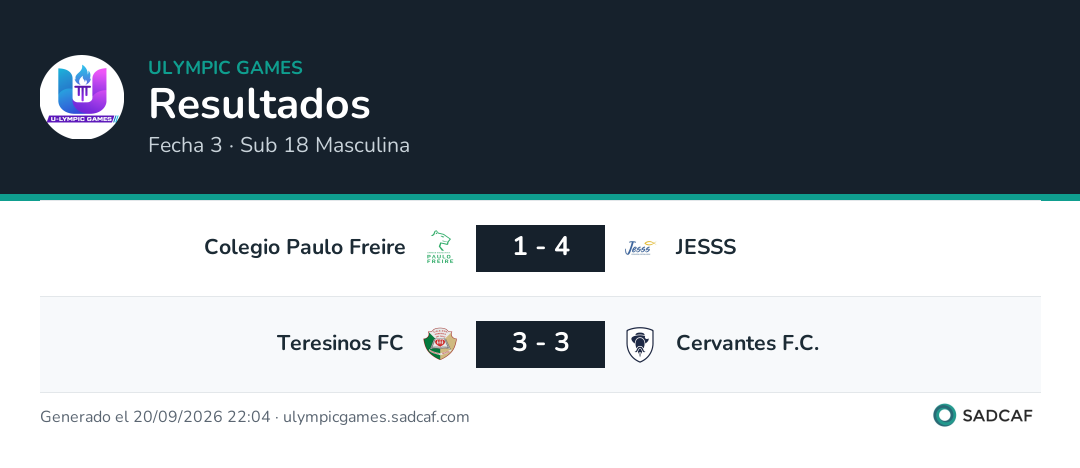
Task: Click the Teresinos FC shield logo
Action: click(x=440, y=343)
